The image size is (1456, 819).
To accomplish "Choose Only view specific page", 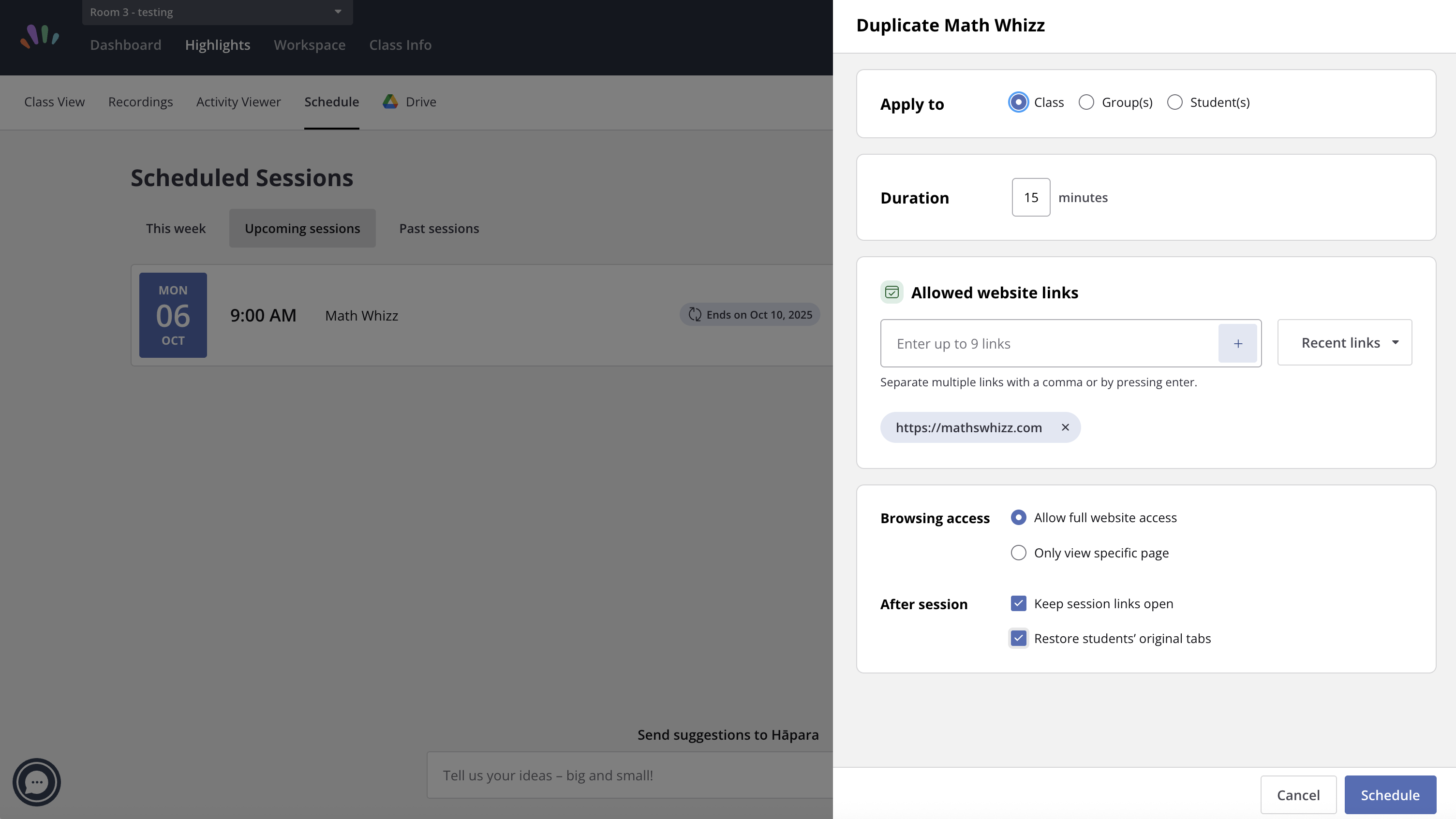I will click(x=1019, y=553).
